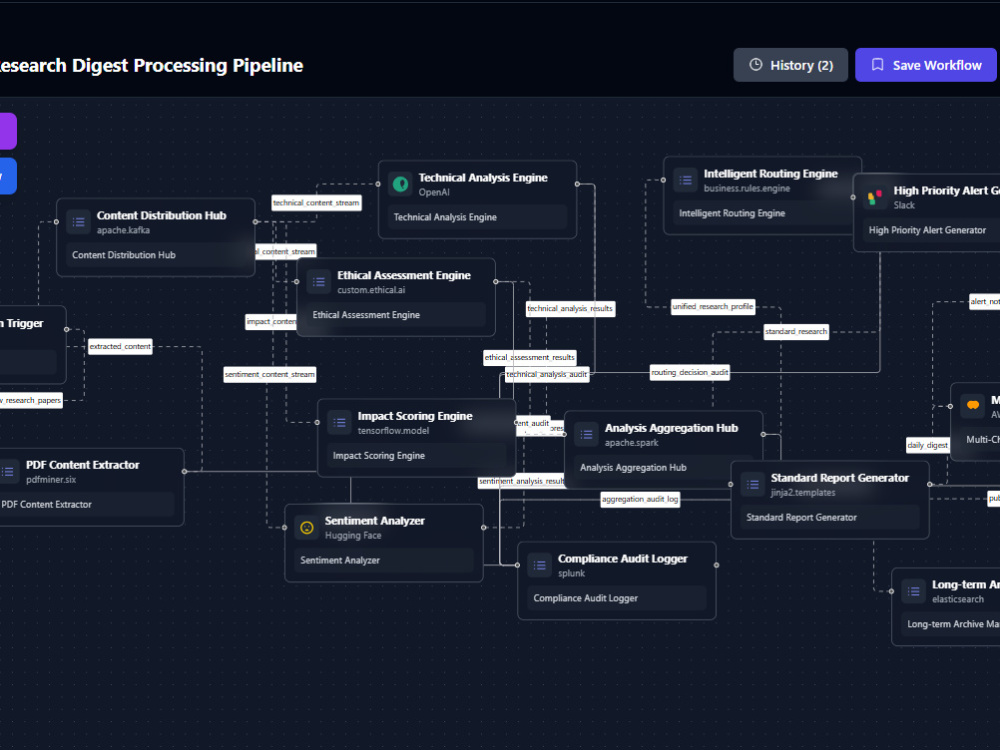
Task: Select the aggregation_audit_log edge label
Action: coord(640,499)
